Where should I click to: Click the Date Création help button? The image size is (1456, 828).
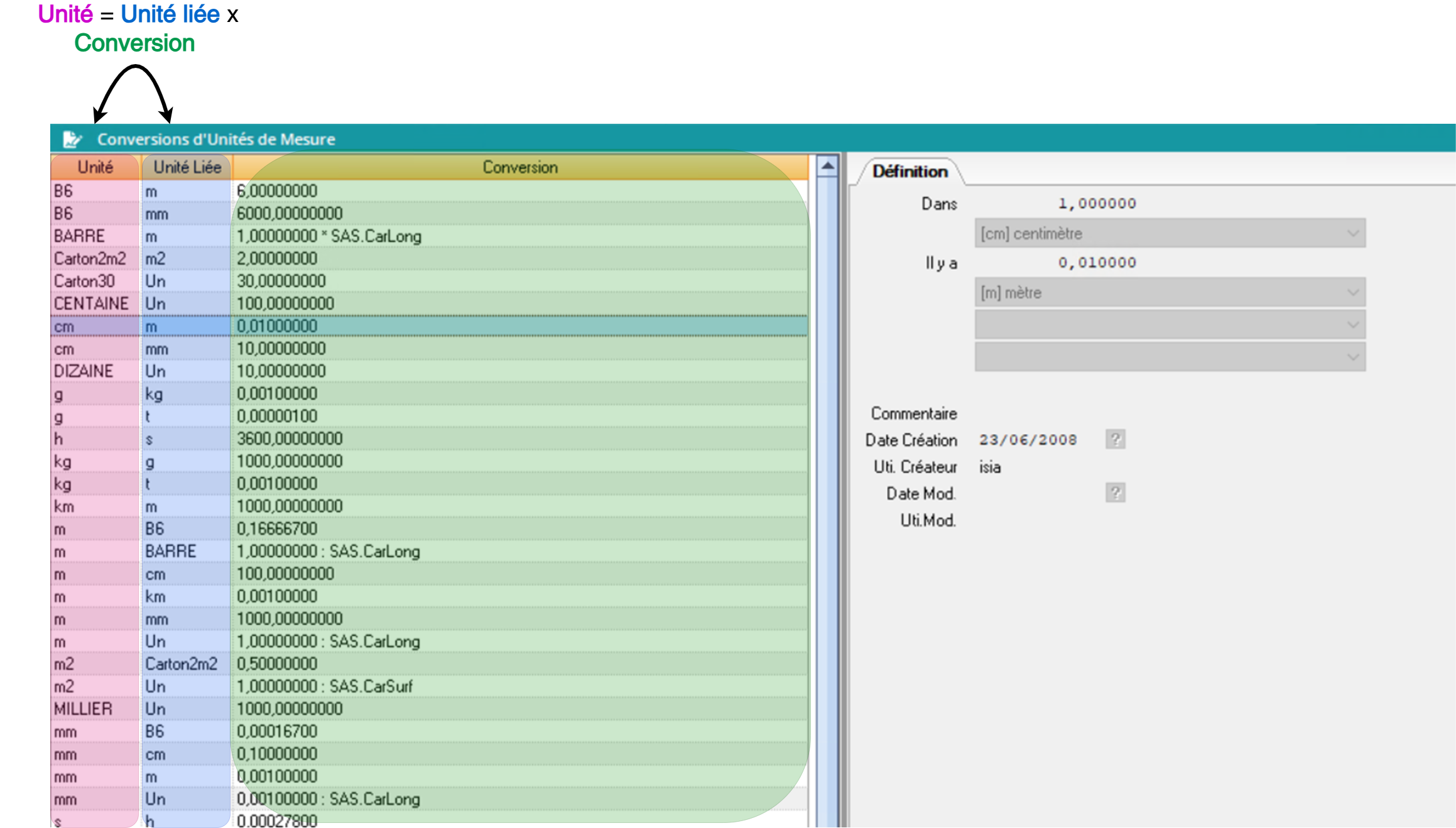click(1115, 440)
